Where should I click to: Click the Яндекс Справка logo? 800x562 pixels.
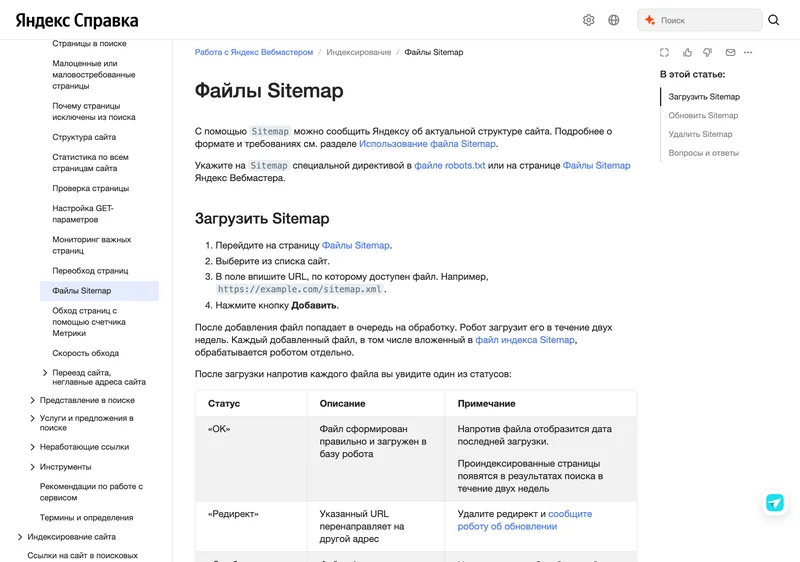point(77,20)
